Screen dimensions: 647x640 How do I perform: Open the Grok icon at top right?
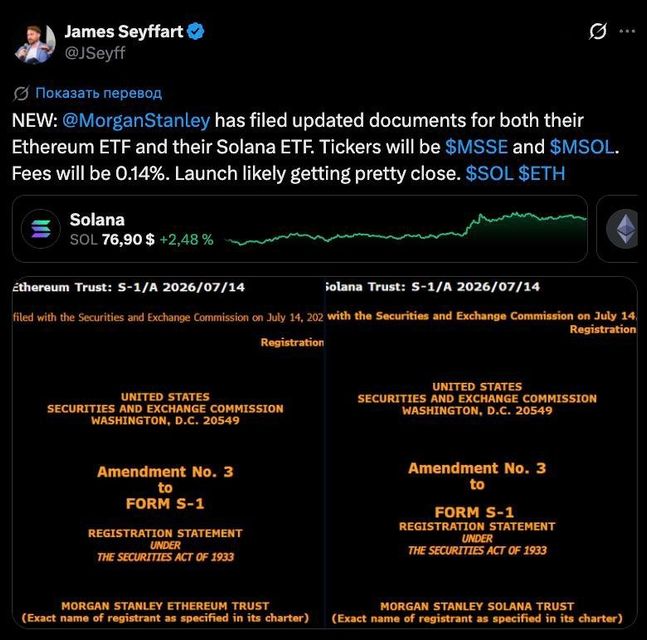pyautogui.click(x=597, y=31)
